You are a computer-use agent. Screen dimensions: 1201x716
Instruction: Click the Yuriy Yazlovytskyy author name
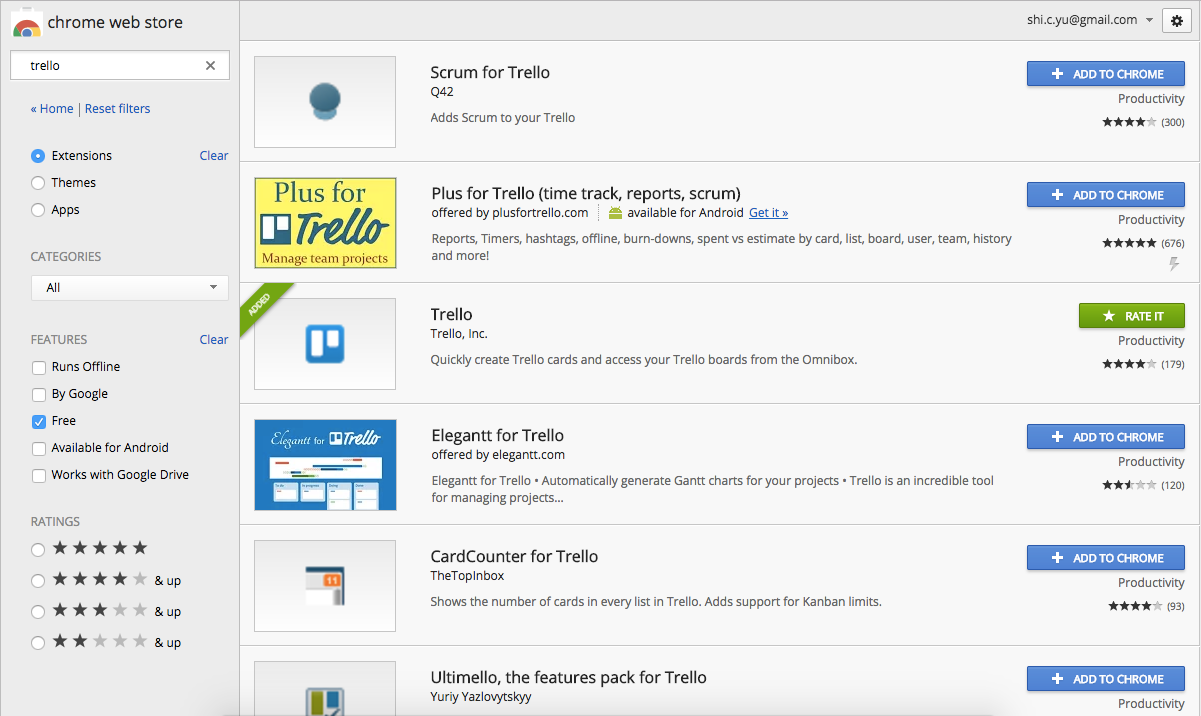click(481, 697)
